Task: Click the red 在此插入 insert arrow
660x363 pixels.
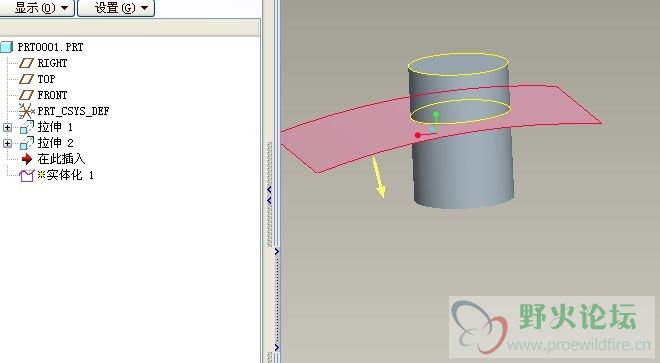Action: pyautogui.click(x=27, y=159)
